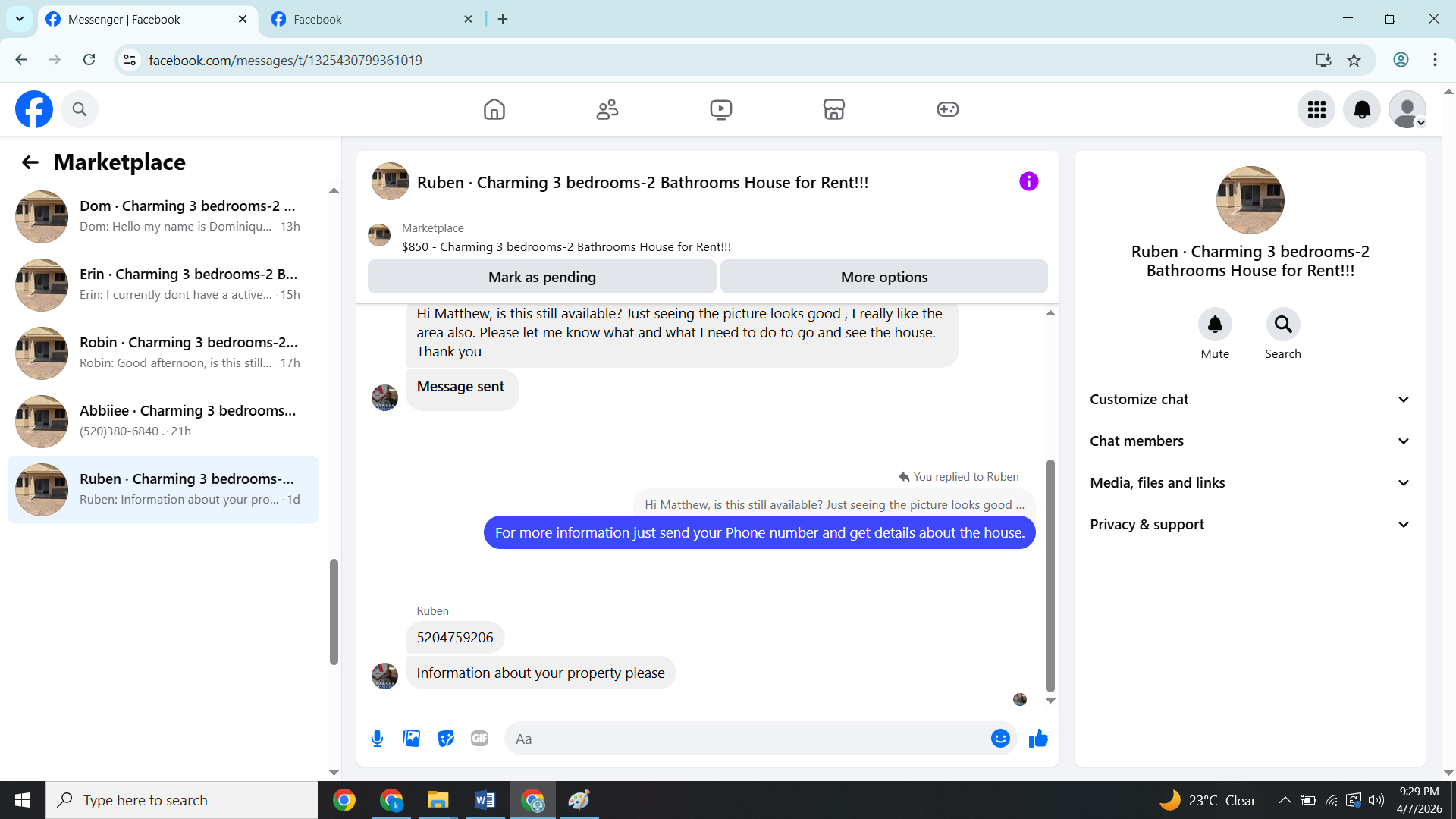Screen dimensions: 1456x819
Task: Bookmark this page with the star icon
Action: pos(1354,60)
